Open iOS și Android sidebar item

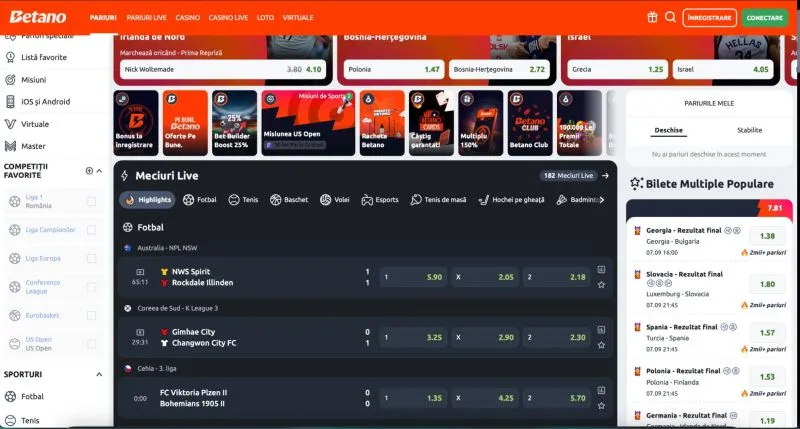45,102
